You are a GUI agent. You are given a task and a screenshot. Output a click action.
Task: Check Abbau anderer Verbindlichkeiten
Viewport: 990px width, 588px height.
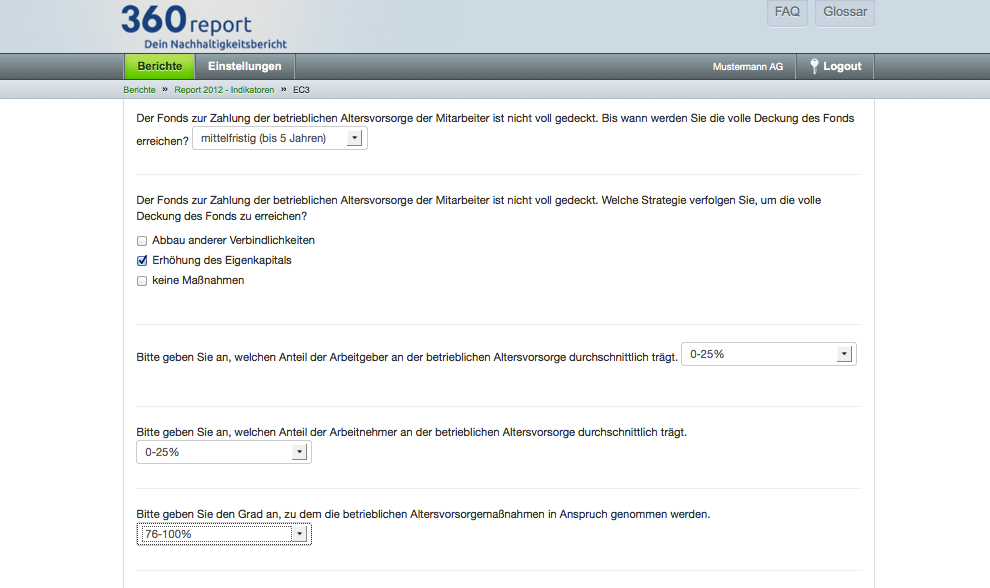[x=142, y=241]
